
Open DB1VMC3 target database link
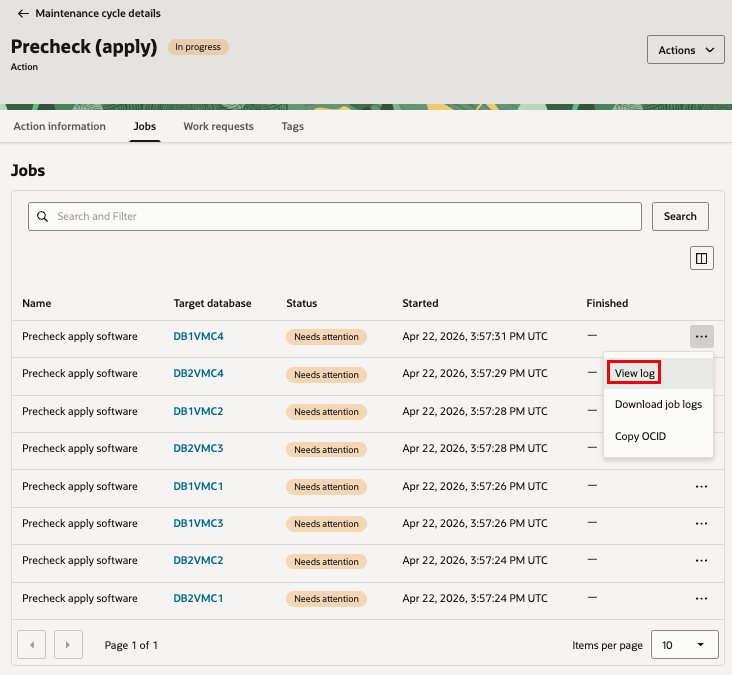pos(198,523)
